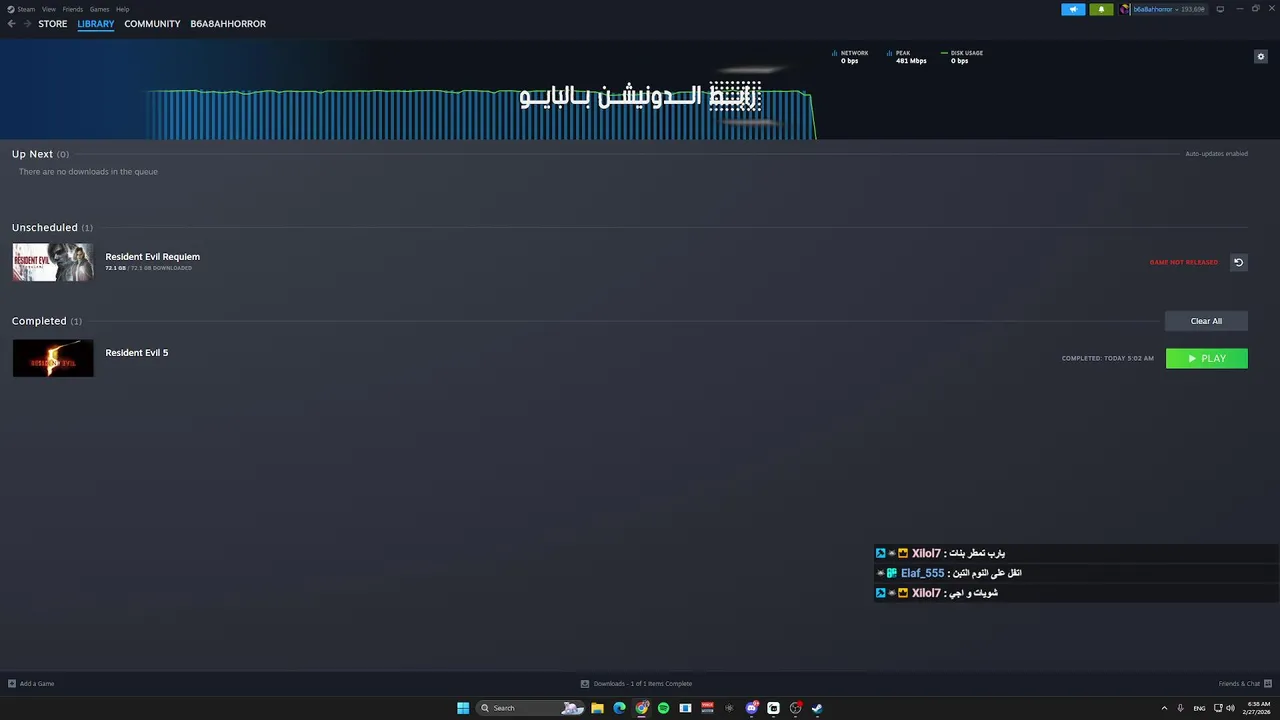This screenshot has width=1280, height=720.
Task: Open Friends & Chat
Action: click(1244, 684)
